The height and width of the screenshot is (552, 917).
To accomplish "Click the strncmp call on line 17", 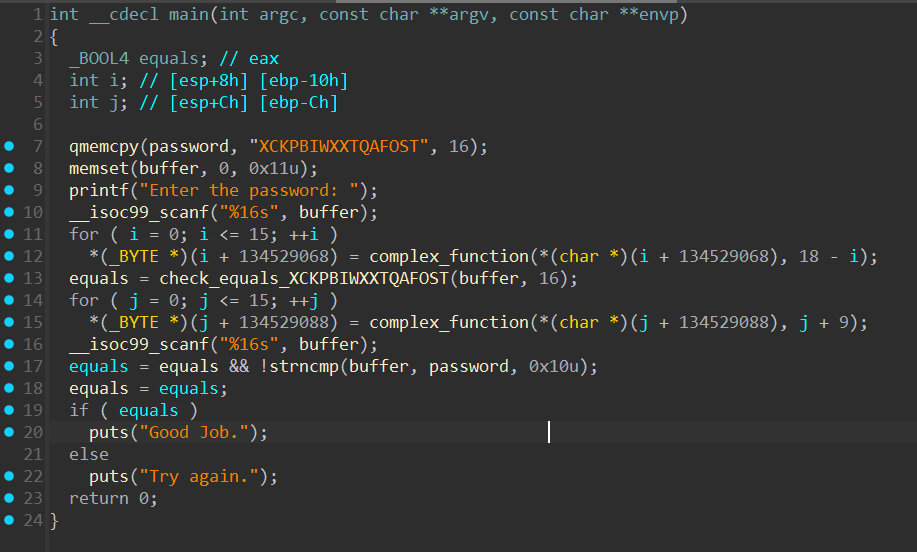I will [x=304, y=366].
